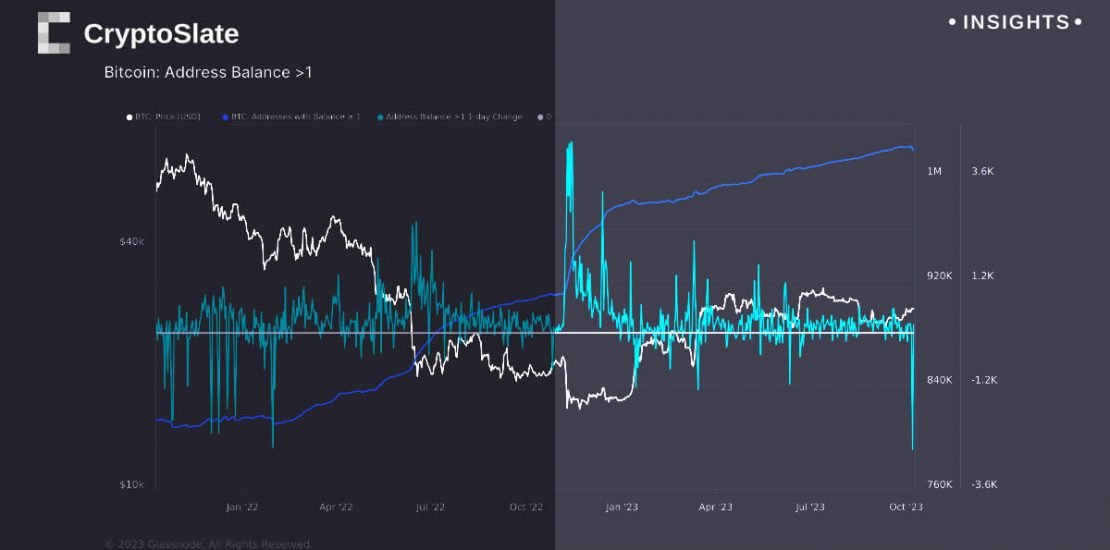Viewport: 1110px width, 550px height.
Task: Click the INSIGHTS label
Action: tap(1015, 22)
